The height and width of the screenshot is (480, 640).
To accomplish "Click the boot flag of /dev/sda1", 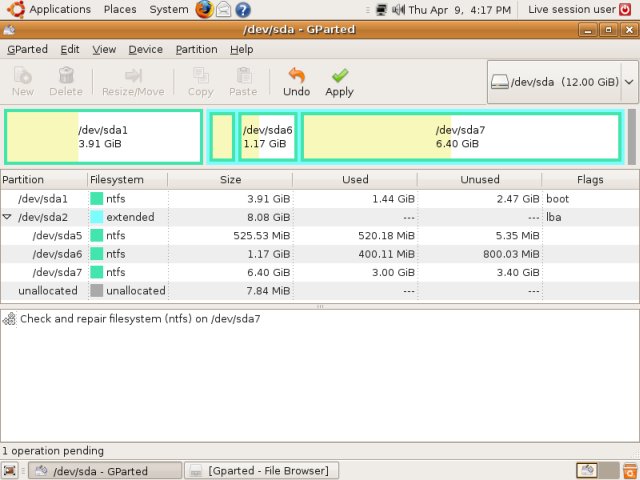I will pos(557,199).
